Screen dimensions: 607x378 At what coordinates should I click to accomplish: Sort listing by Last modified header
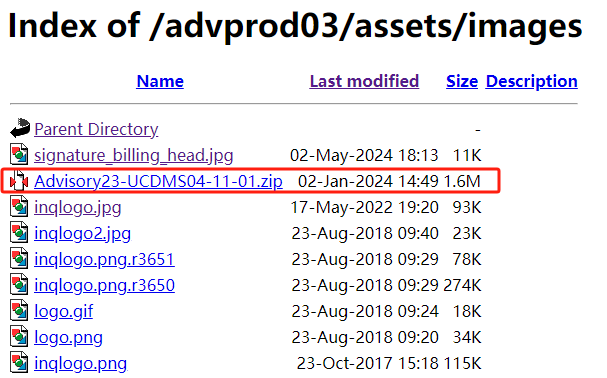click(364, 81)
